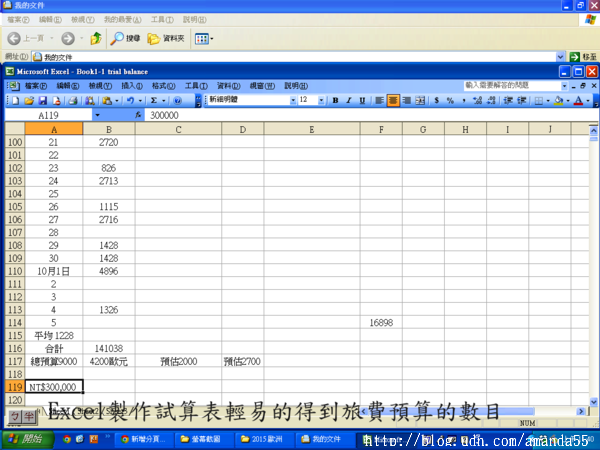Expand the Borders dropdown arrow
This screenshot has width=600, height=450.
548,101
